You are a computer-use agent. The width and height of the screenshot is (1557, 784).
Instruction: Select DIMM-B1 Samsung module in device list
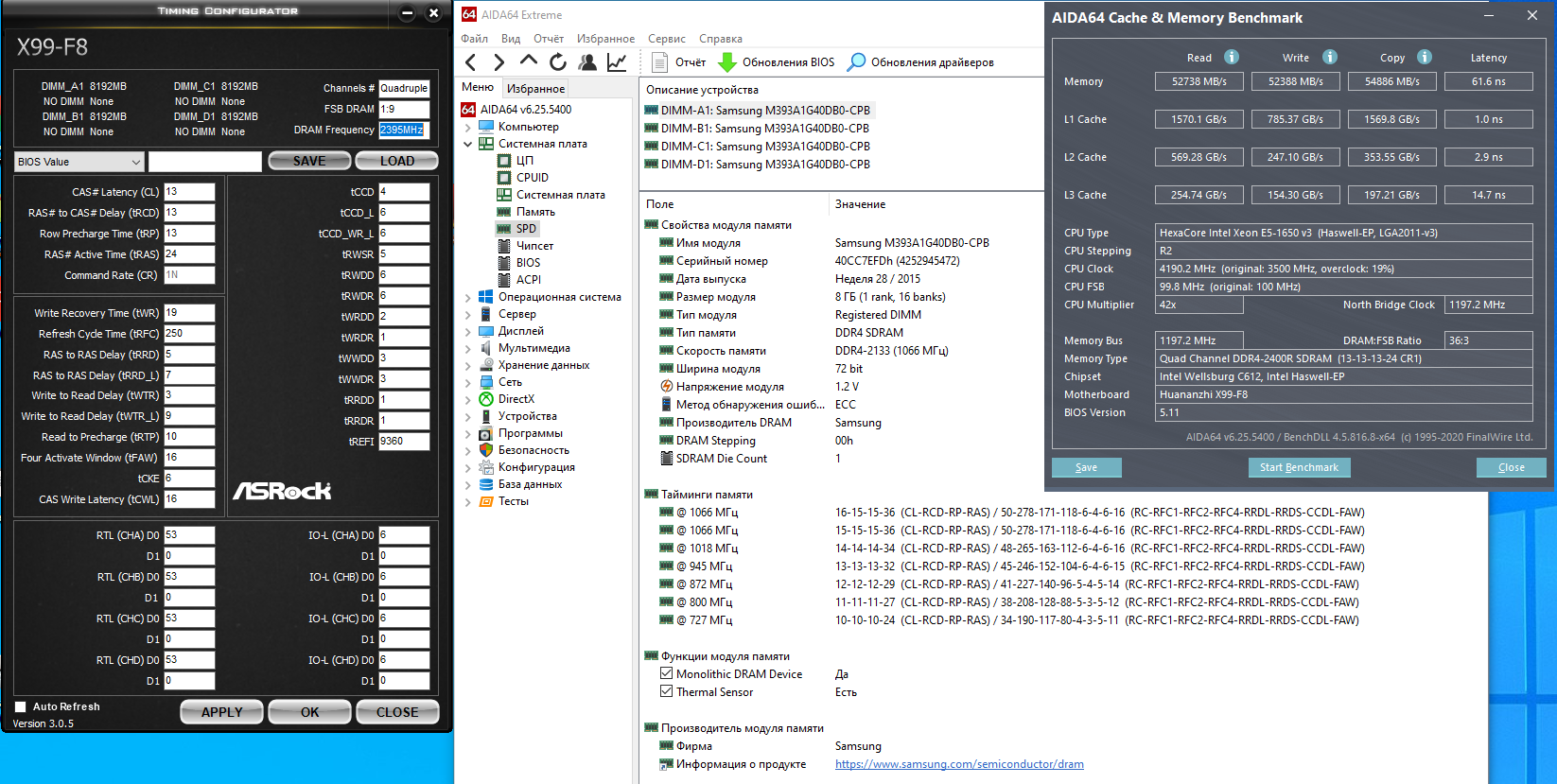tap(757, 129)
